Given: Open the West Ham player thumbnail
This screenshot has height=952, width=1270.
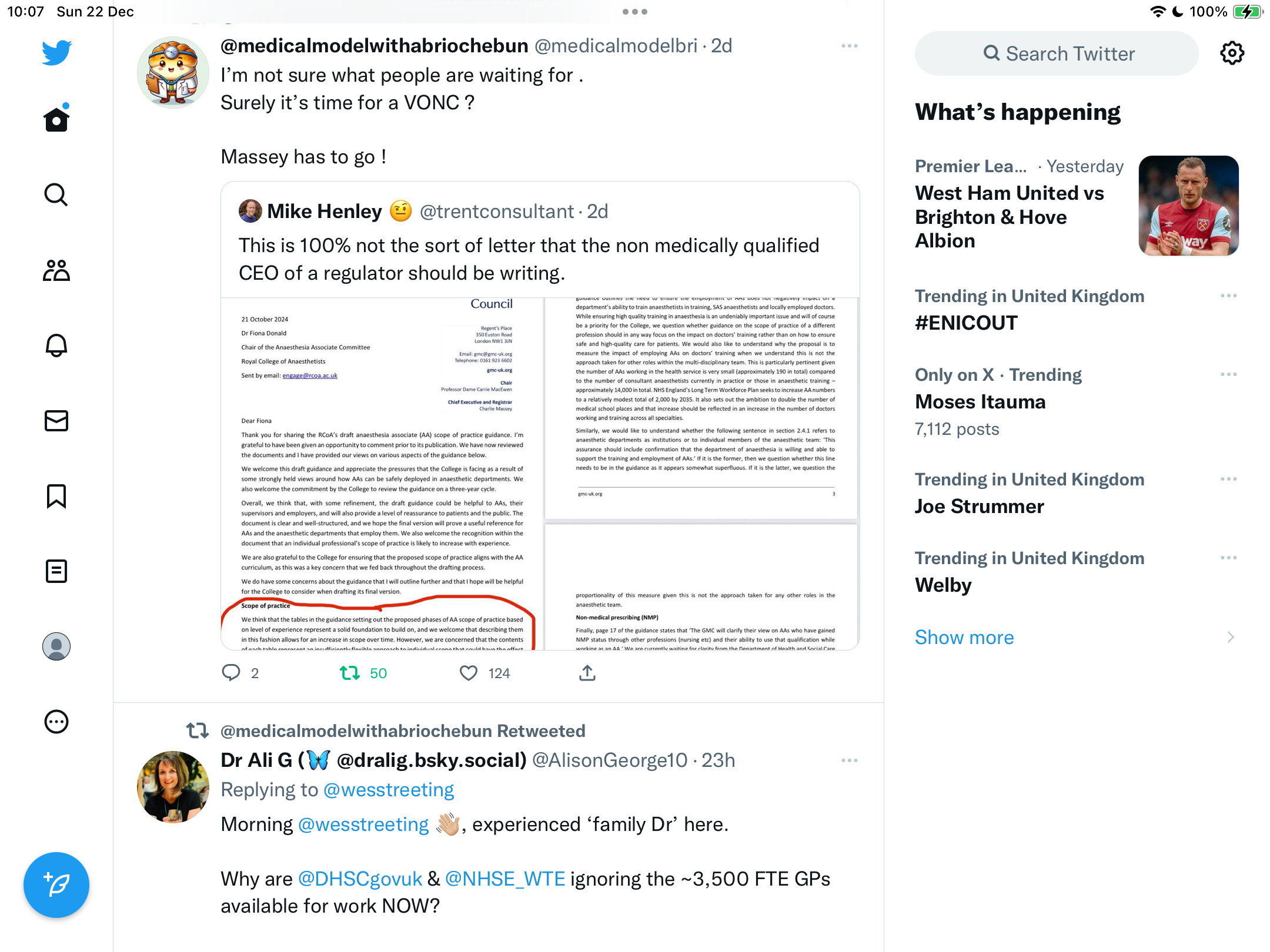Looking at the screenshot, I should point(1188,206).
